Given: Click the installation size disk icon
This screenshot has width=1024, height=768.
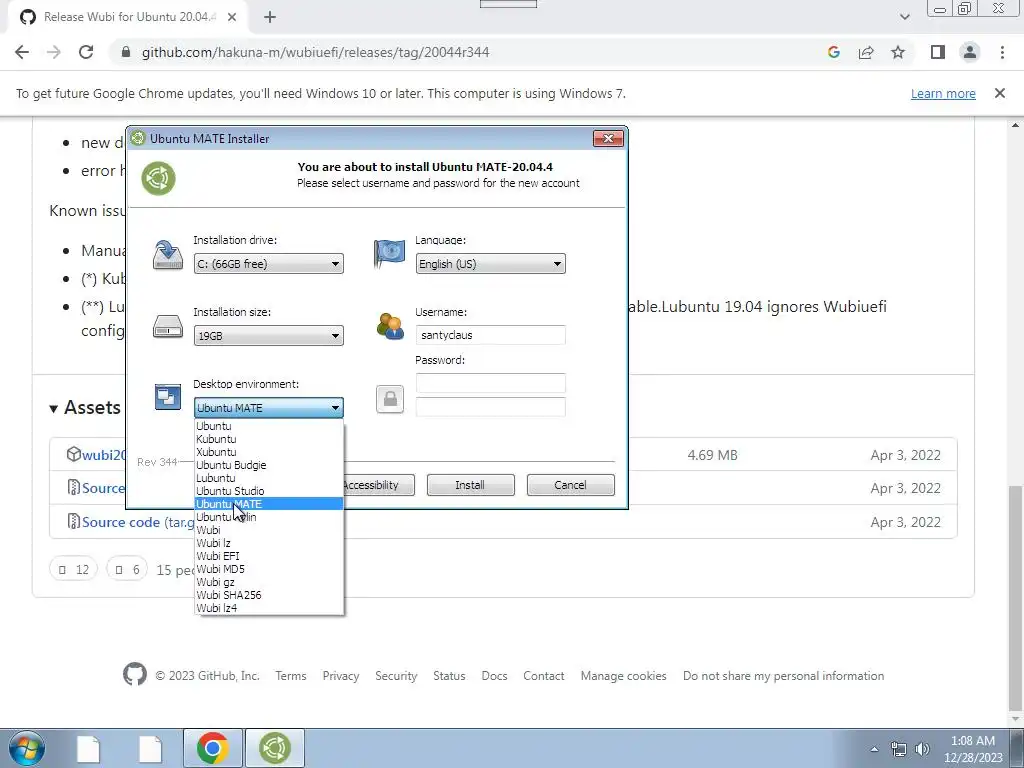Looking at the screenshot, I should point(168,327).
